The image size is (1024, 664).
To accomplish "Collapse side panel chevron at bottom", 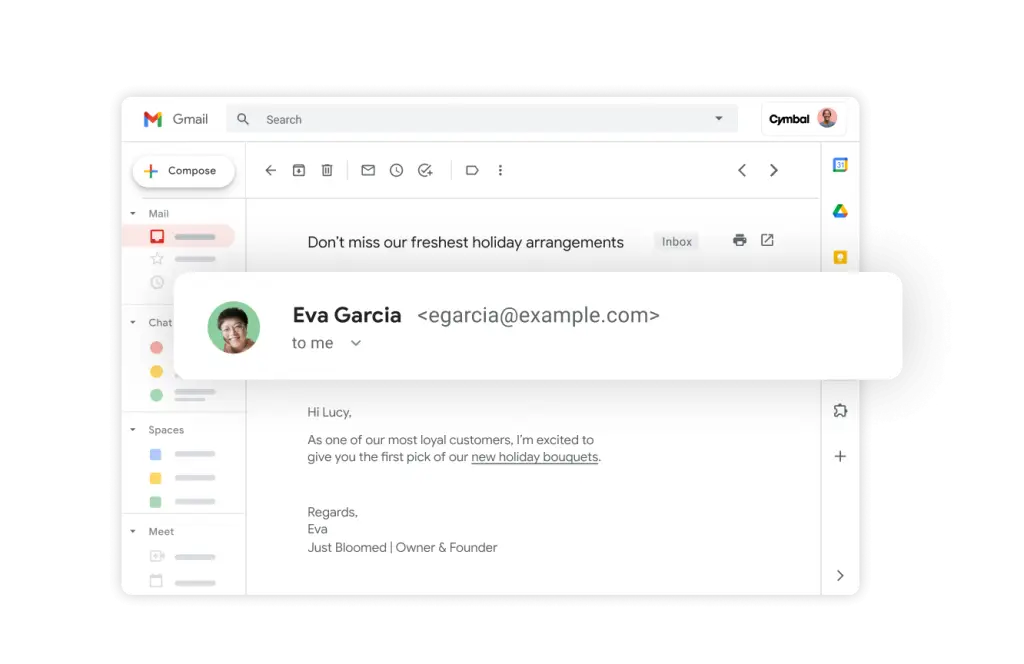I will (840, 575).
